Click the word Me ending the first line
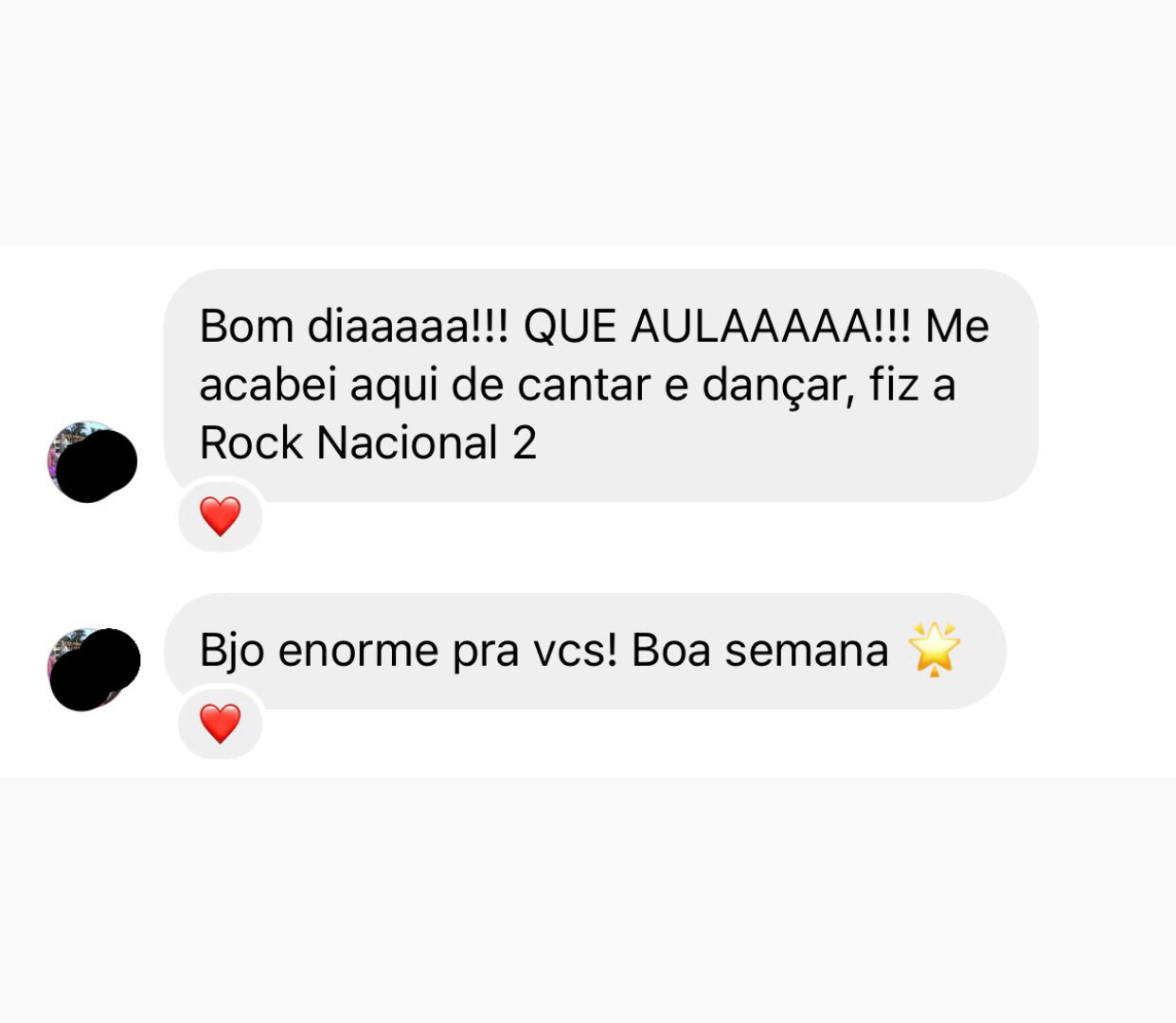This screenshot has height=1023, width=1176. [x=957, y=327]
